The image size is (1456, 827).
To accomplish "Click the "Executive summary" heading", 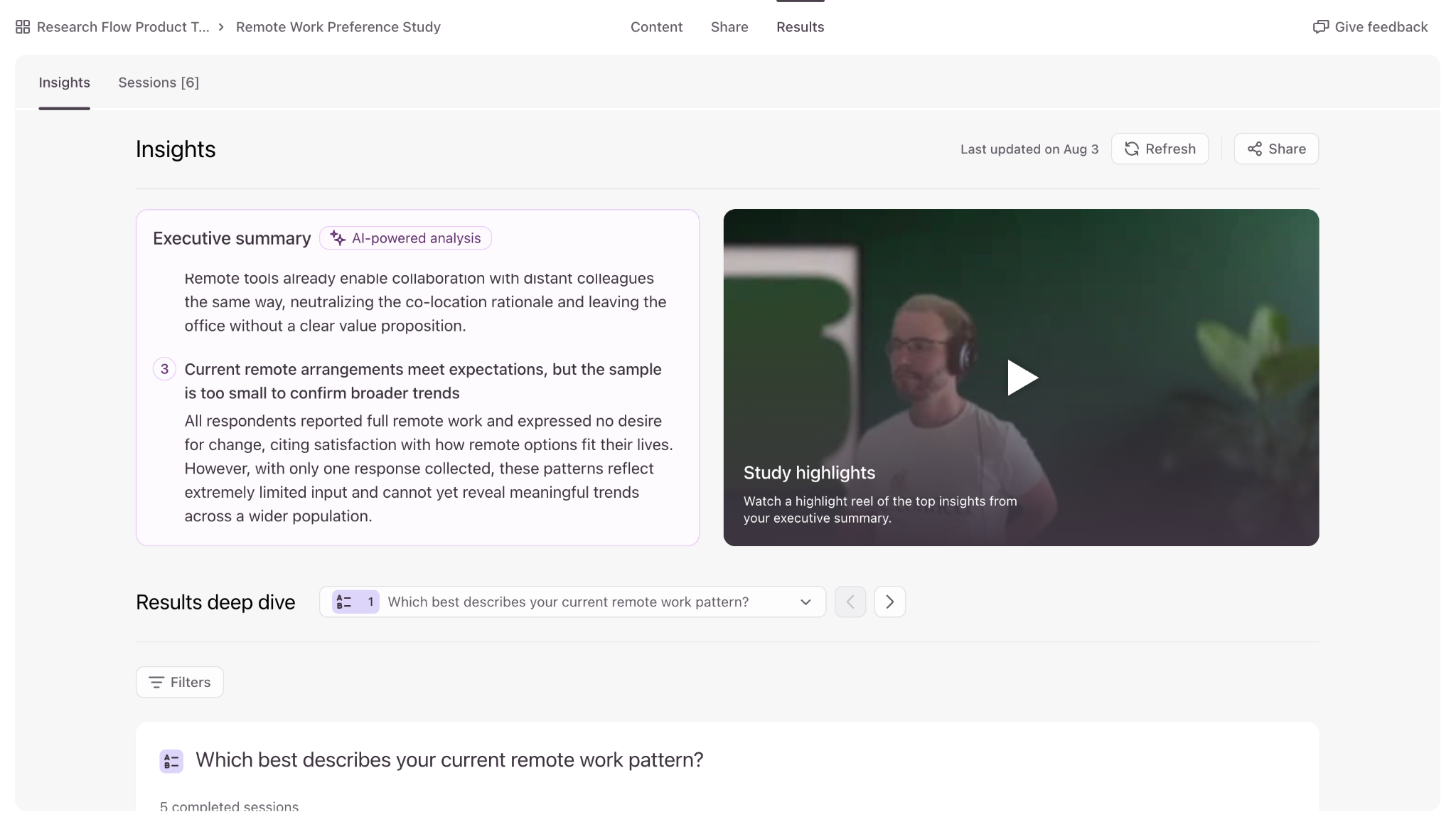I will [x=232, y=238].
